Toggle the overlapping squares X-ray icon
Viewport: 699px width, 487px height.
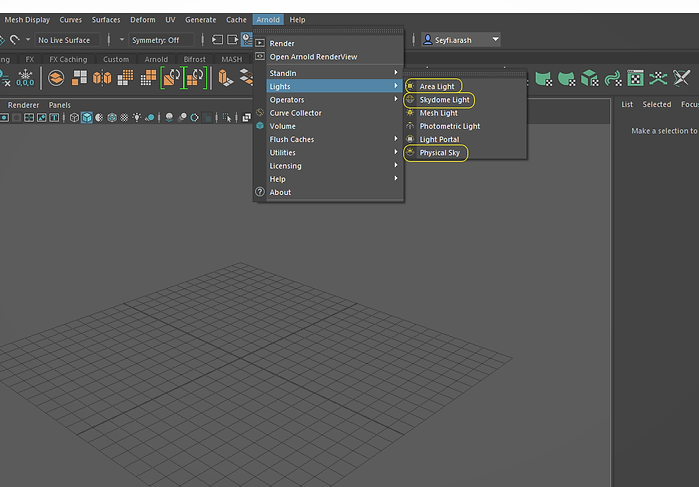(x=247, y=117)
